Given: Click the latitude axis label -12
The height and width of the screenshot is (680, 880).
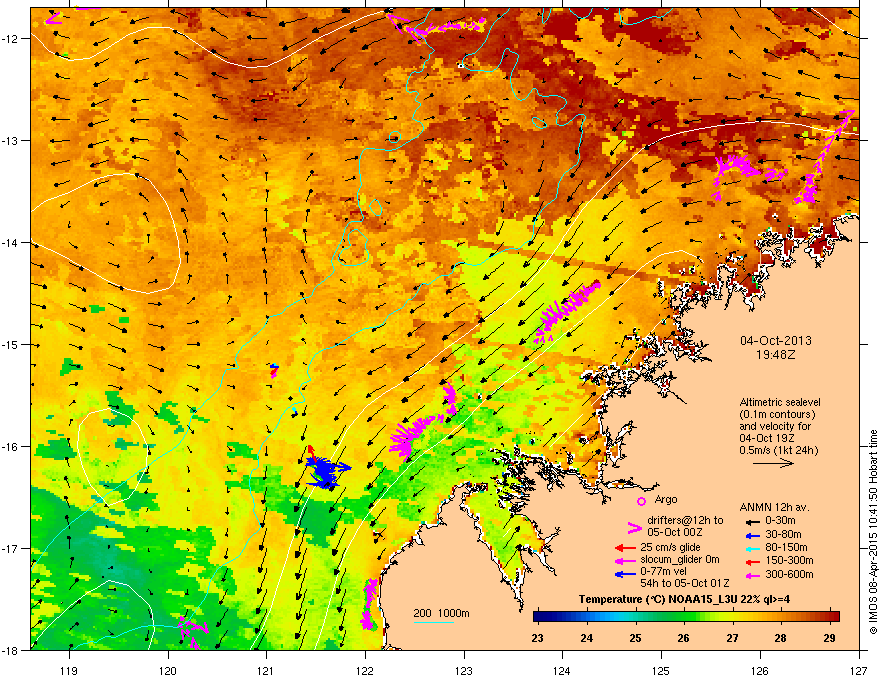Looking at the screenshot, I should (x=11, y=39).
